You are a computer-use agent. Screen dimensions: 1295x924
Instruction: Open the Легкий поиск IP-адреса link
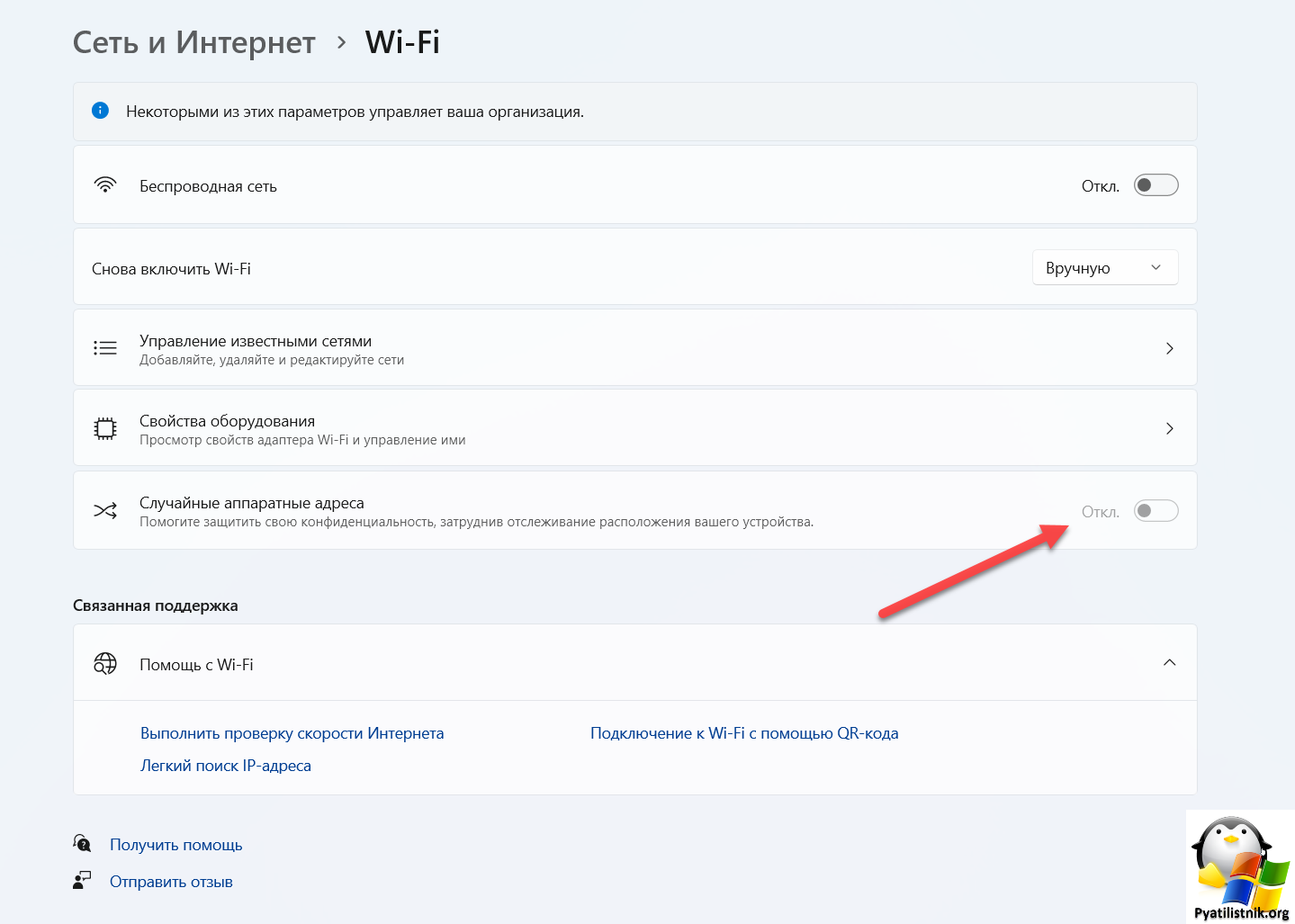[226, 766]
